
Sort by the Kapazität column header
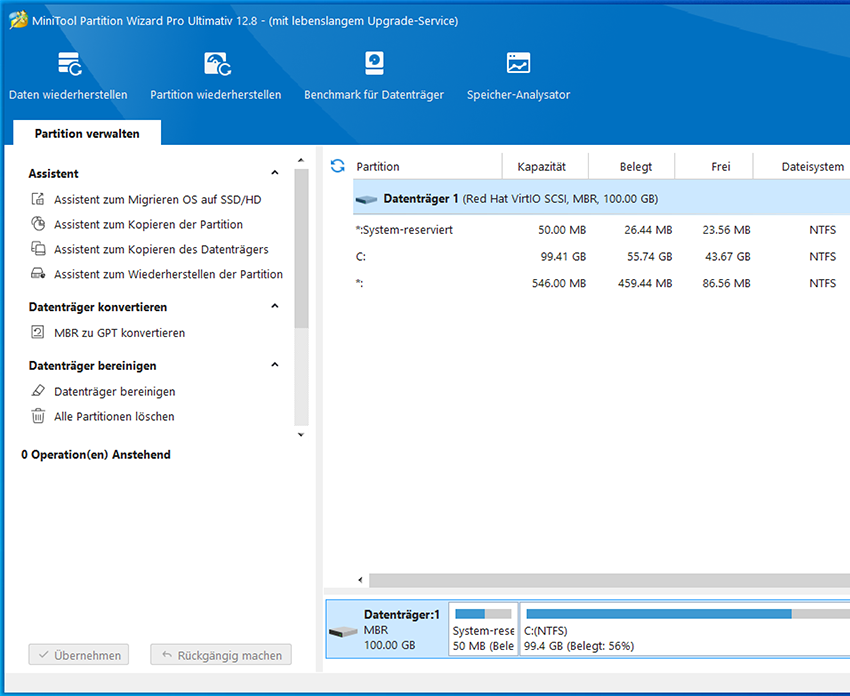[541, 167]
